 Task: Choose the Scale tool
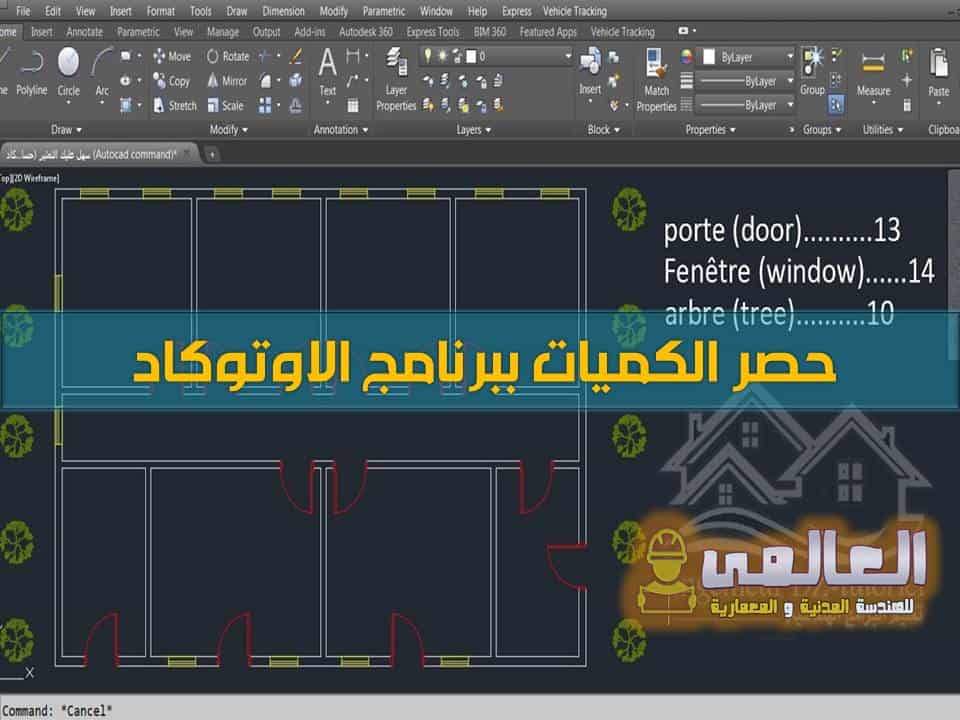(225, 105)
